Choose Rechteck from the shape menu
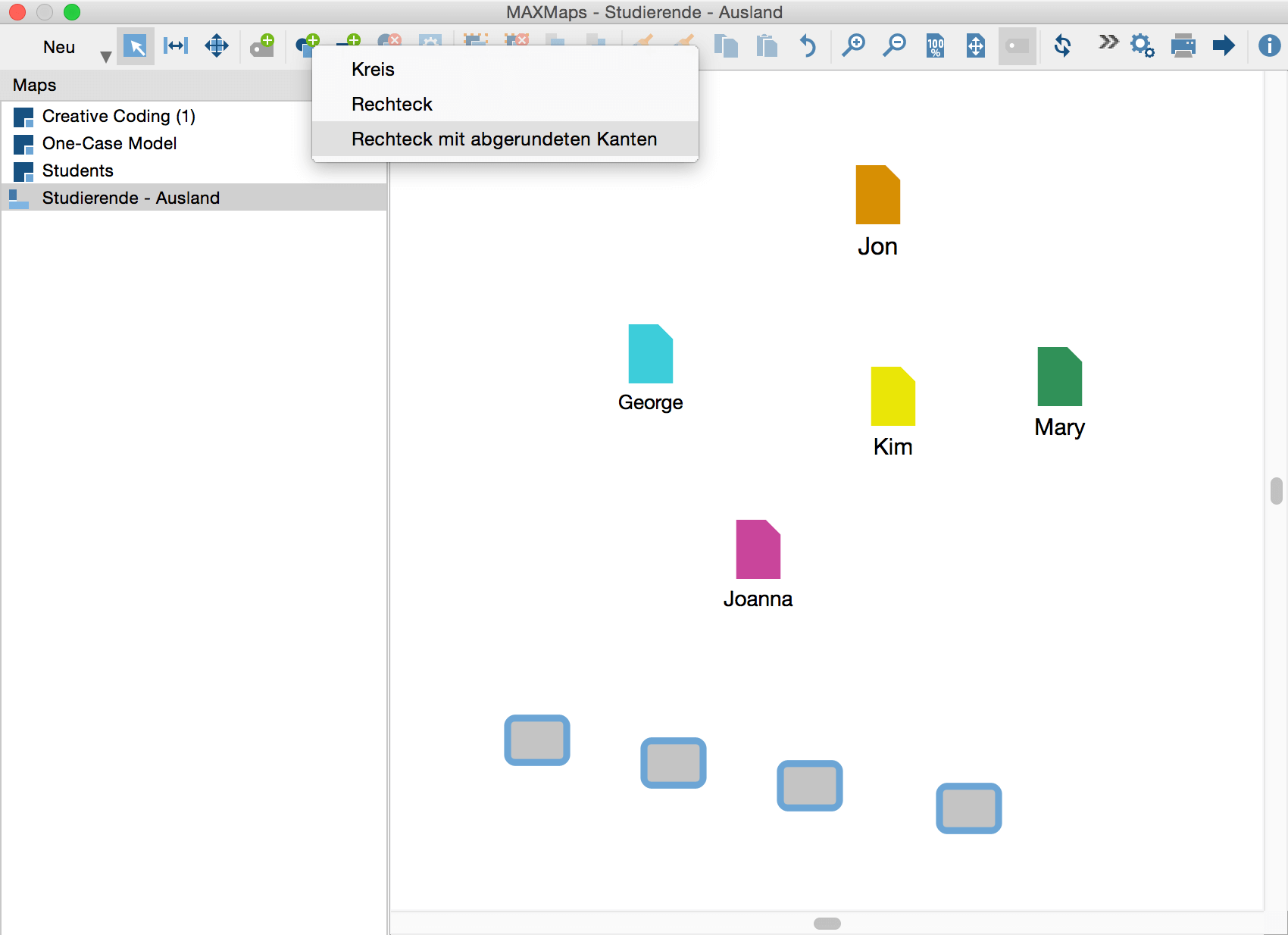Image resolution: width=1288 pixels, height=935 pixels. point(505,104)
